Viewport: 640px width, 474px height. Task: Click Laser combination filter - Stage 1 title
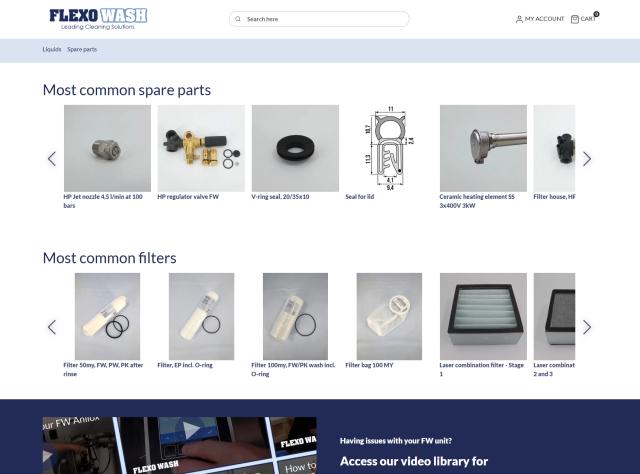[482, 369]
